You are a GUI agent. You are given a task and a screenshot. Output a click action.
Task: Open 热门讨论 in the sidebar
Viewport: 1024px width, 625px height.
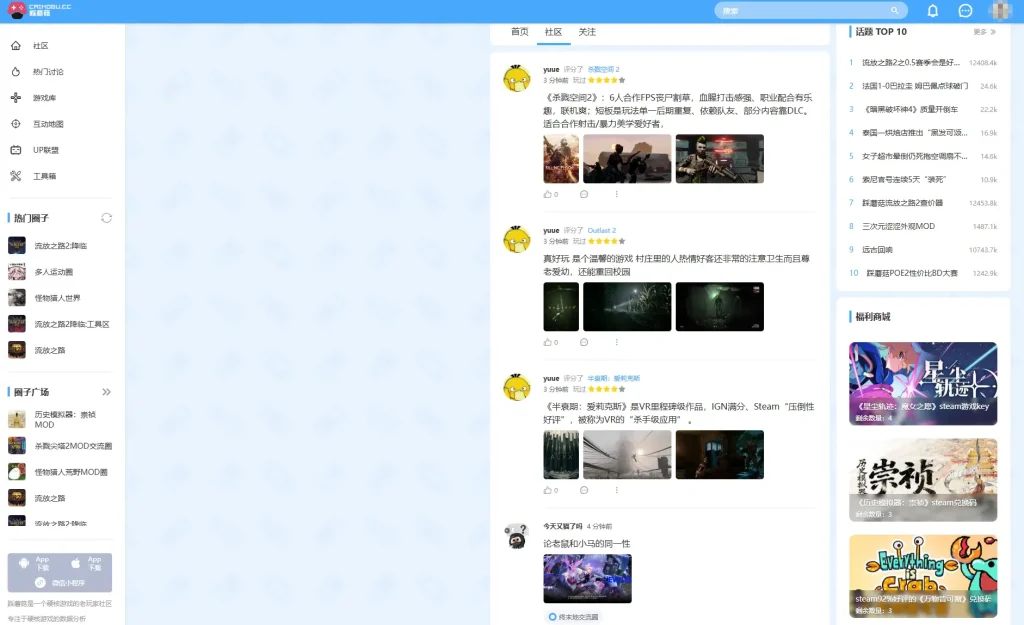pyautogui.click(x=38, y=72)
